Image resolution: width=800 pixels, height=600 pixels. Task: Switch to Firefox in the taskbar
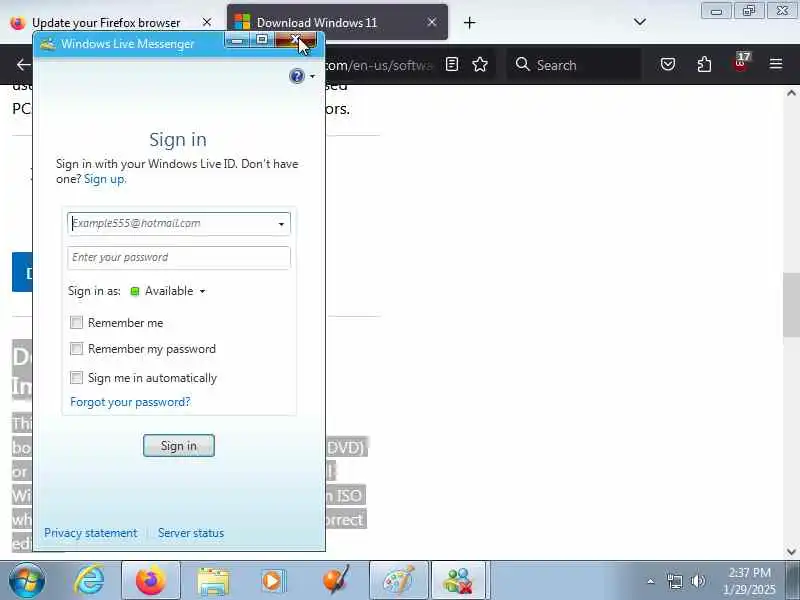click(x=151, y=580)
